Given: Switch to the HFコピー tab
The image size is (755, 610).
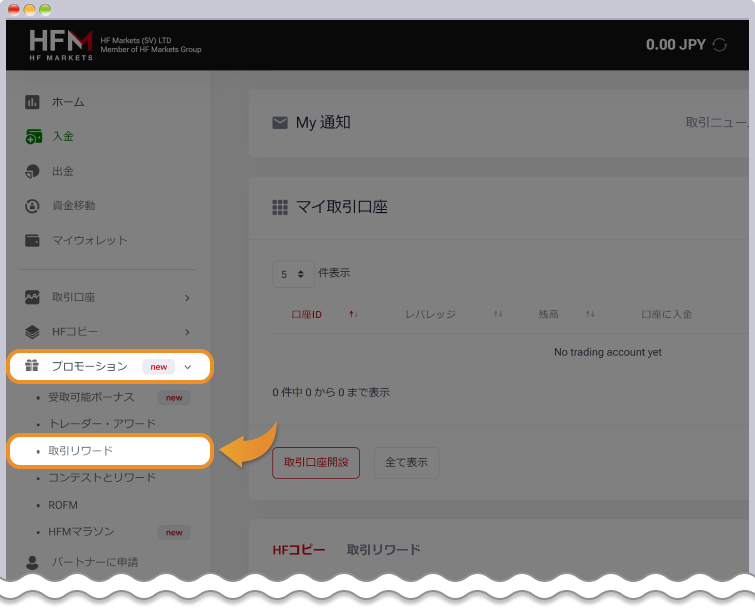Looking at the screenshot, I should 299,549.
